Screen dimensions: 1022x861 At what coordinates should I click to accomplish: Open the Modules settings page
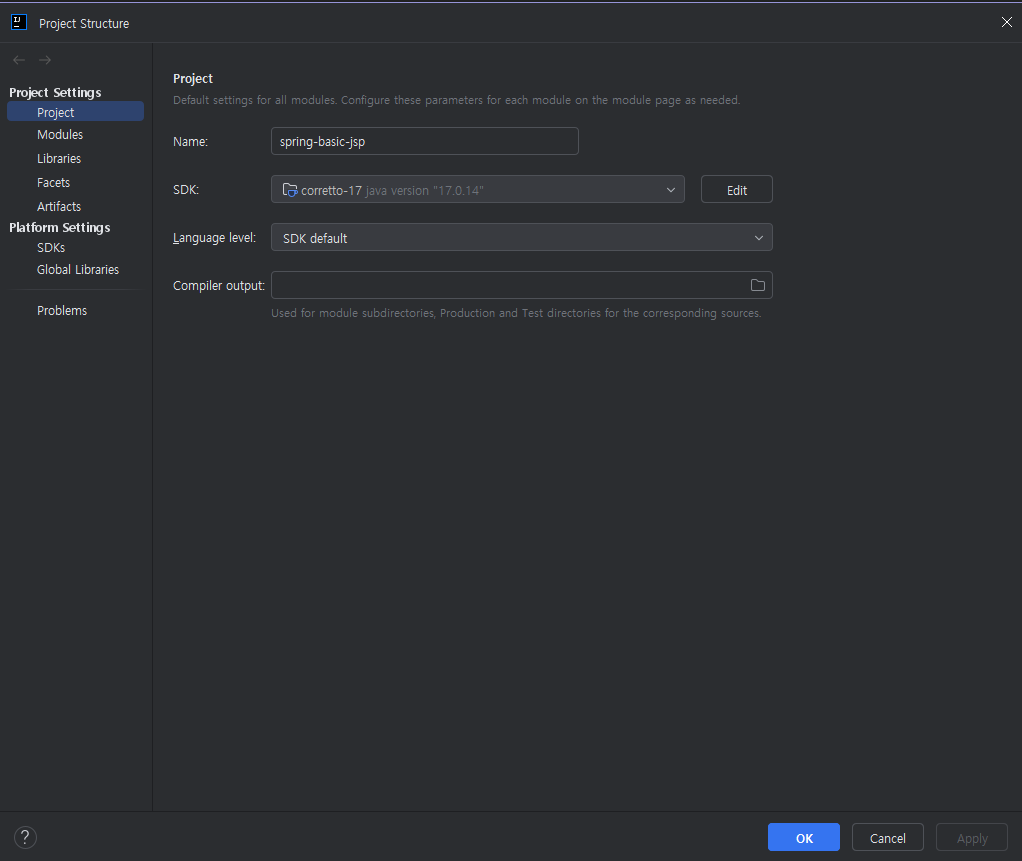[x=60, y=134]
